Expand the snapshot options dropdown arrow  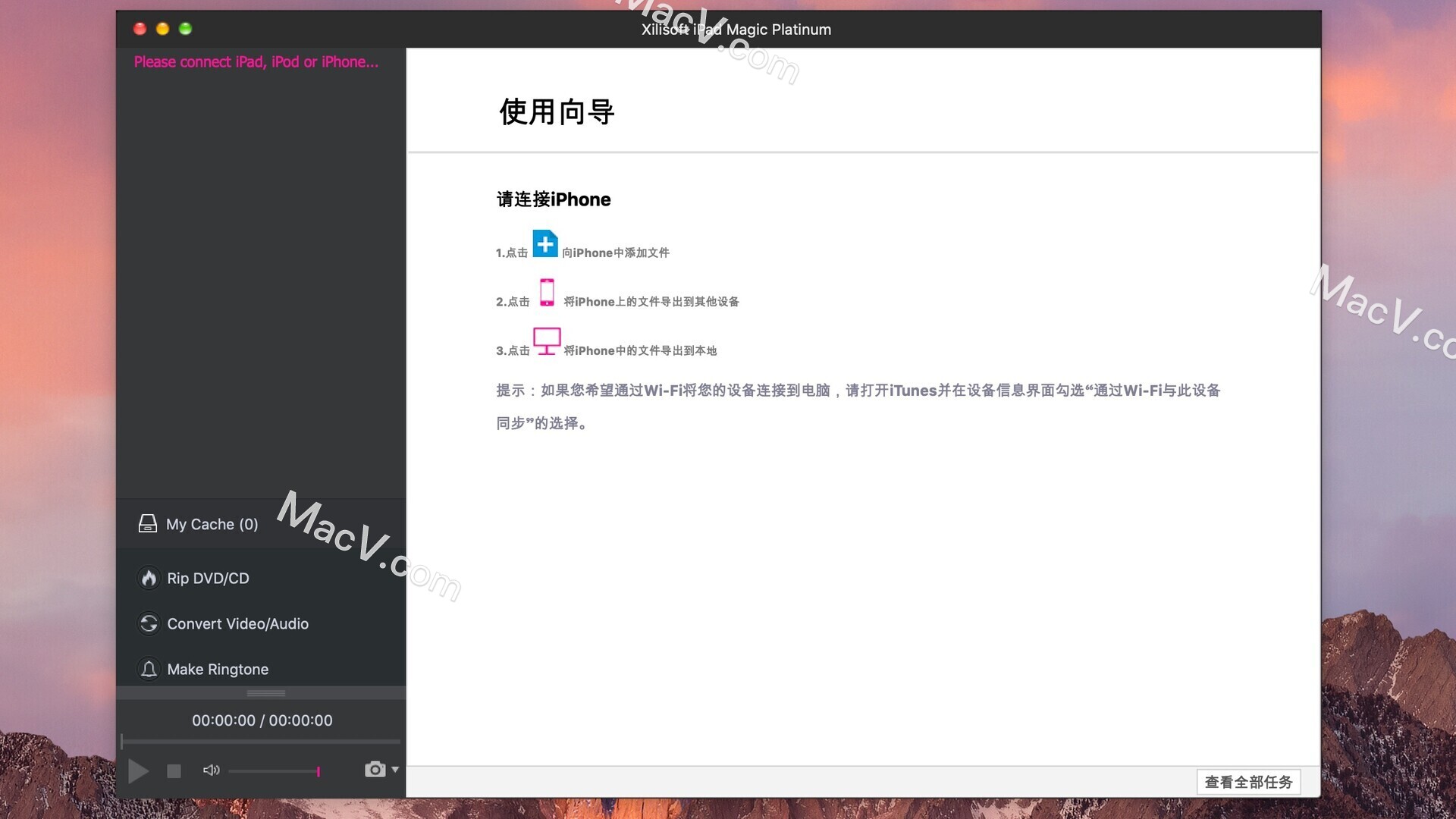[x=395, y=770]
